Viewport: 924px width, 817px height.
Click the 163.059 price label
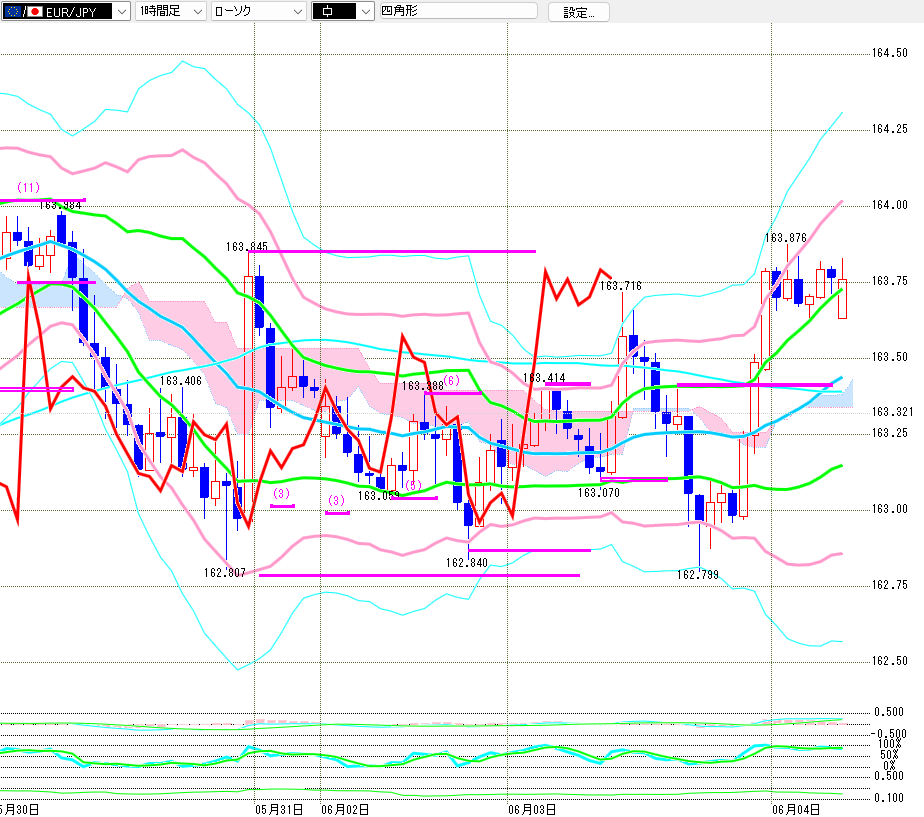click(378, 496)
